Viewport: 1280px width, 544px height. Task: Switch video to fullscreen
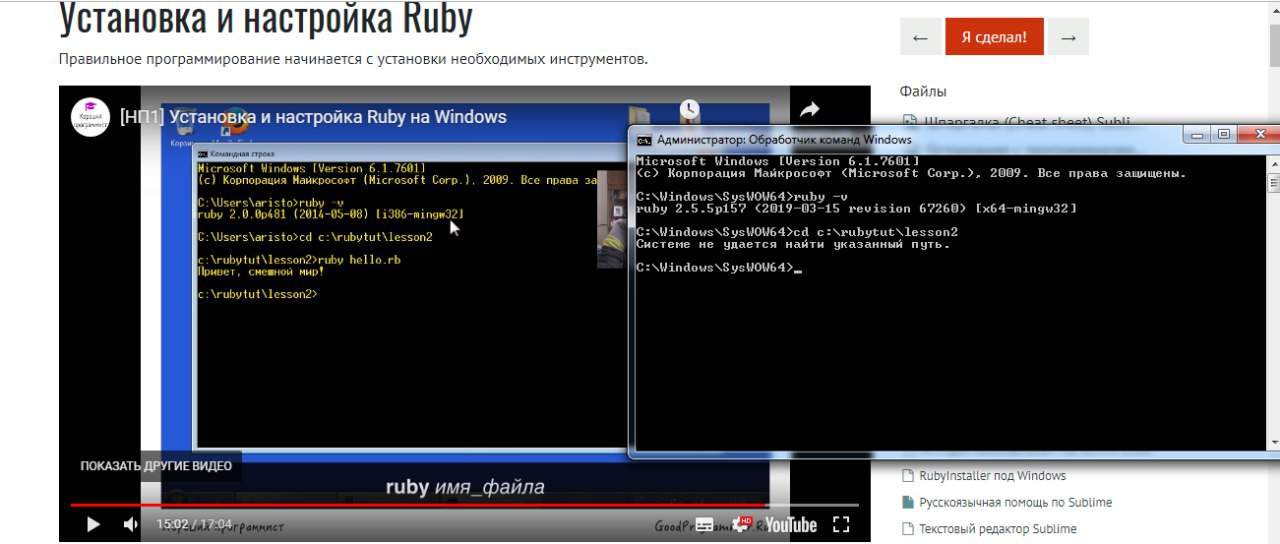pos(841,524)
